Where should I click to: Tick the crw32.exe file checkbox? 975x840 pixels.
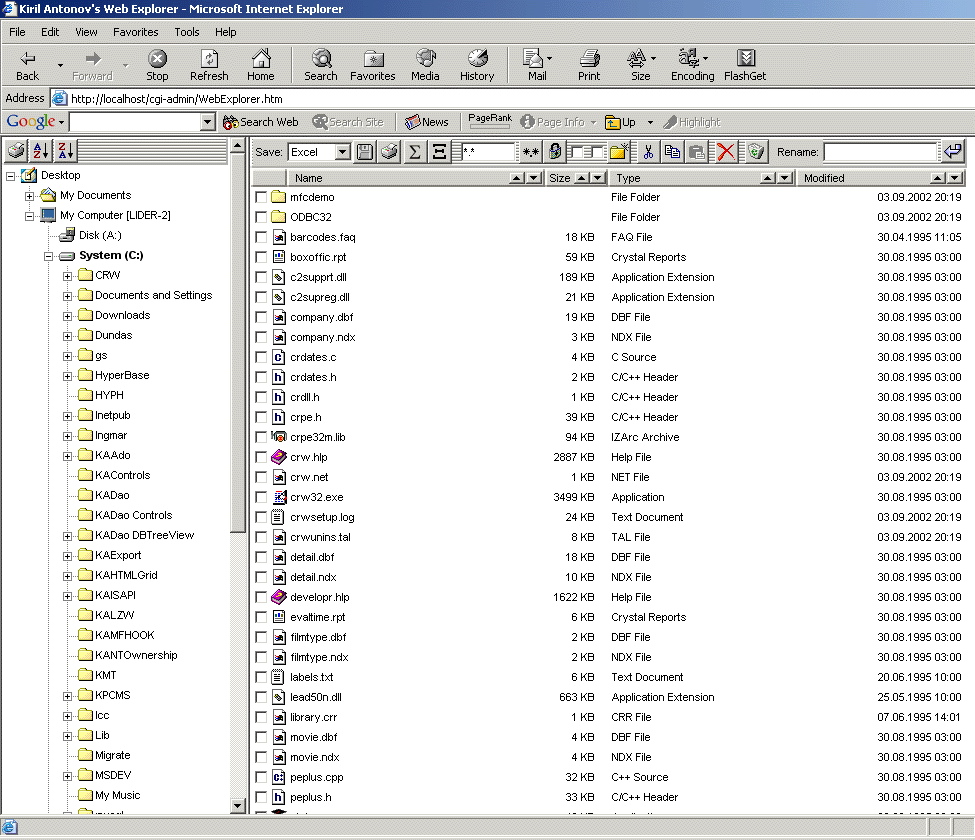coord(261,497)
